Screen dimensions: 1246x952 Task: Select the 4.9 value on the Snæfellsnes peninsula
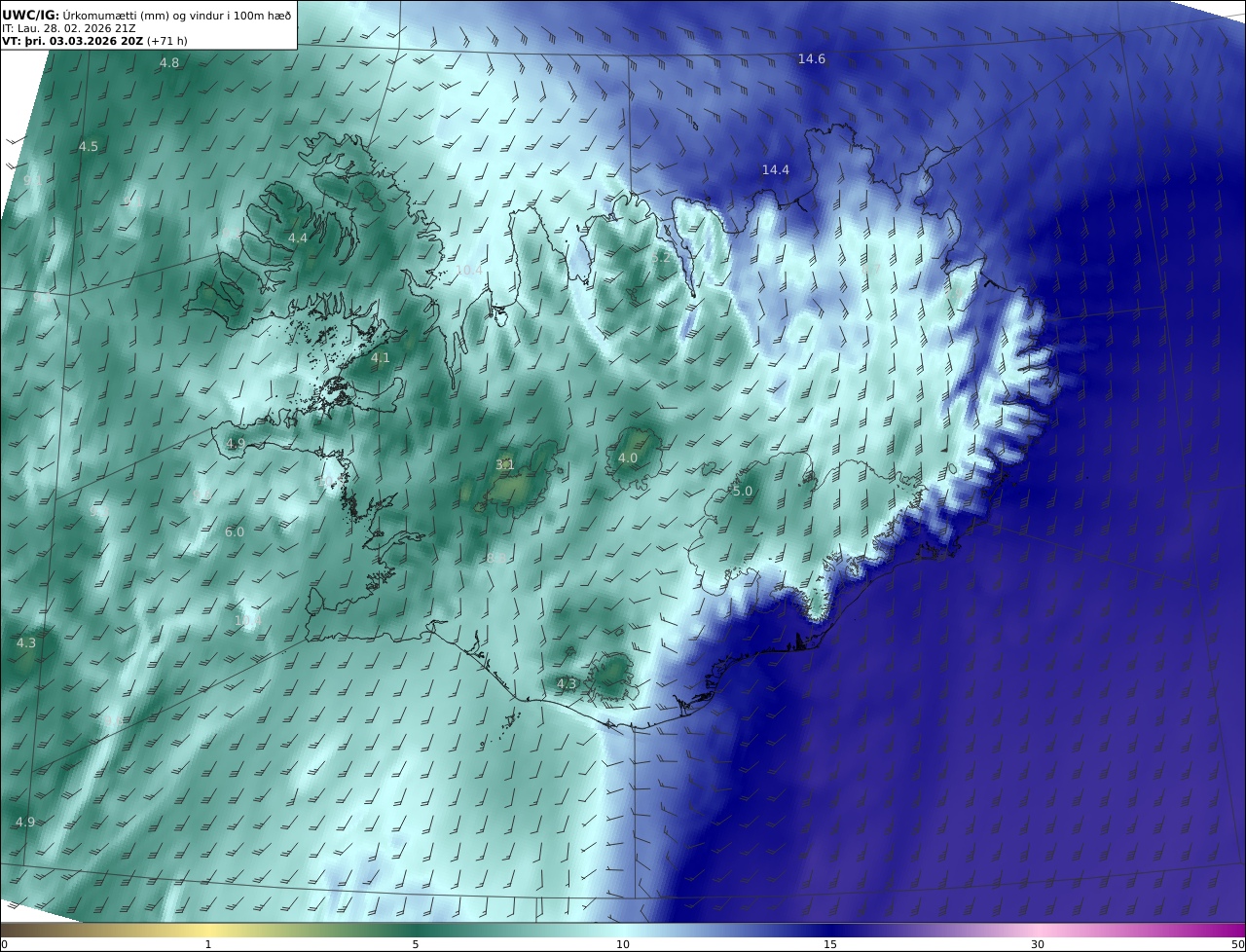coord(236,444)
